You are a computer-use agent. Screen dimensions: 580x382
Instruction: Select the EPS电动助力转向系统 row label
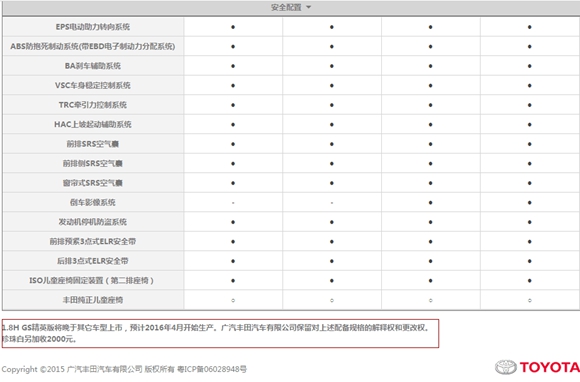[x=93, y=27]
